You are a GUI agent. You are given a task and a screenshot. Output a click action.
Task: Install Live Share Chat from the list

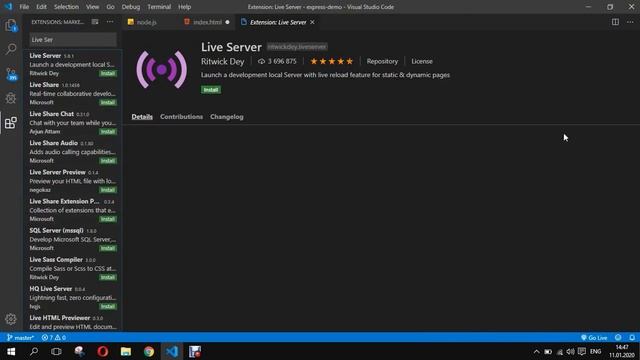click(108, 132)
